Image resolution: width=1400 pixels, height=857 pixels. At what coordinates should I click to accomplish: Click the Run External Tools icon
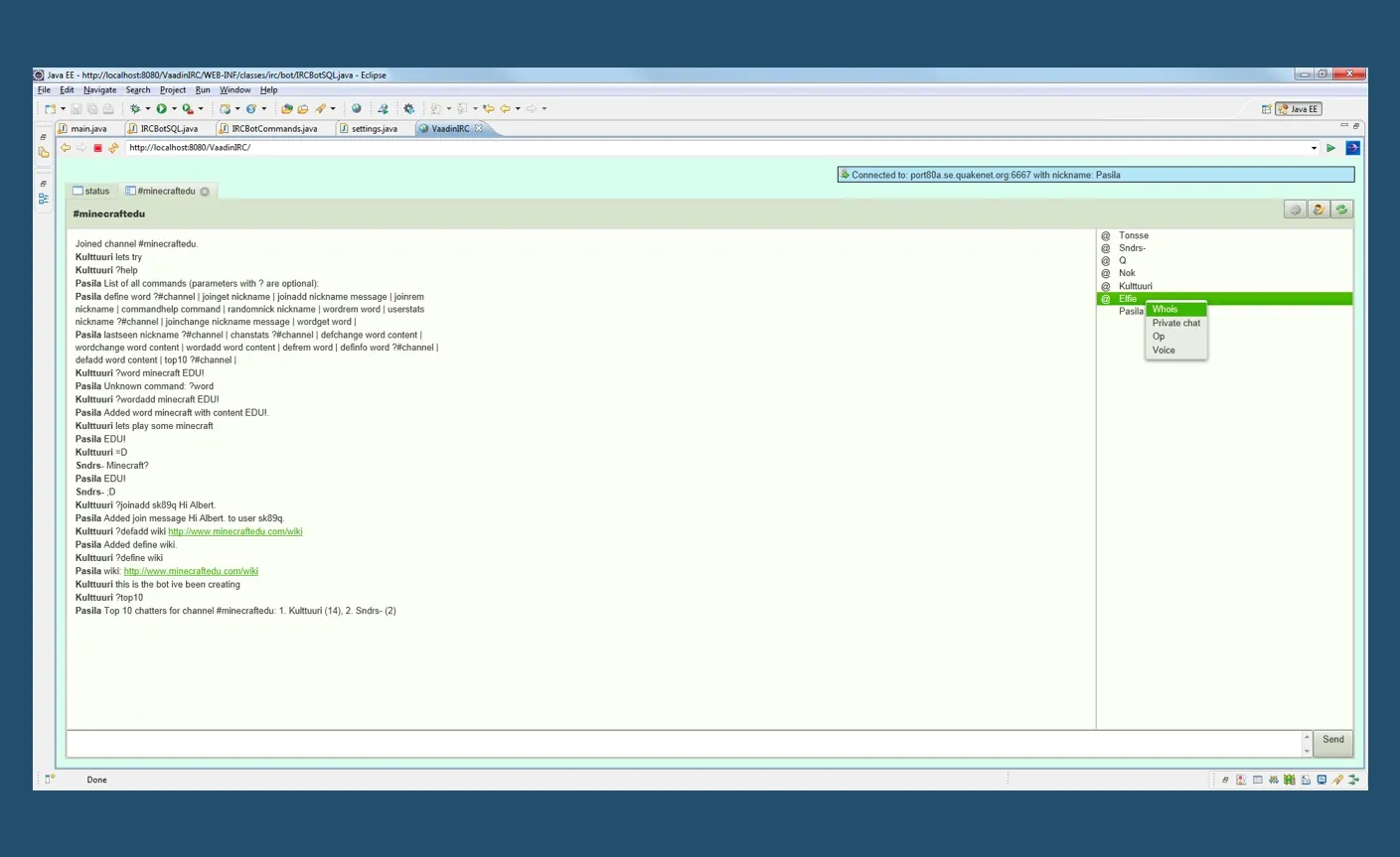coord(187,108)
